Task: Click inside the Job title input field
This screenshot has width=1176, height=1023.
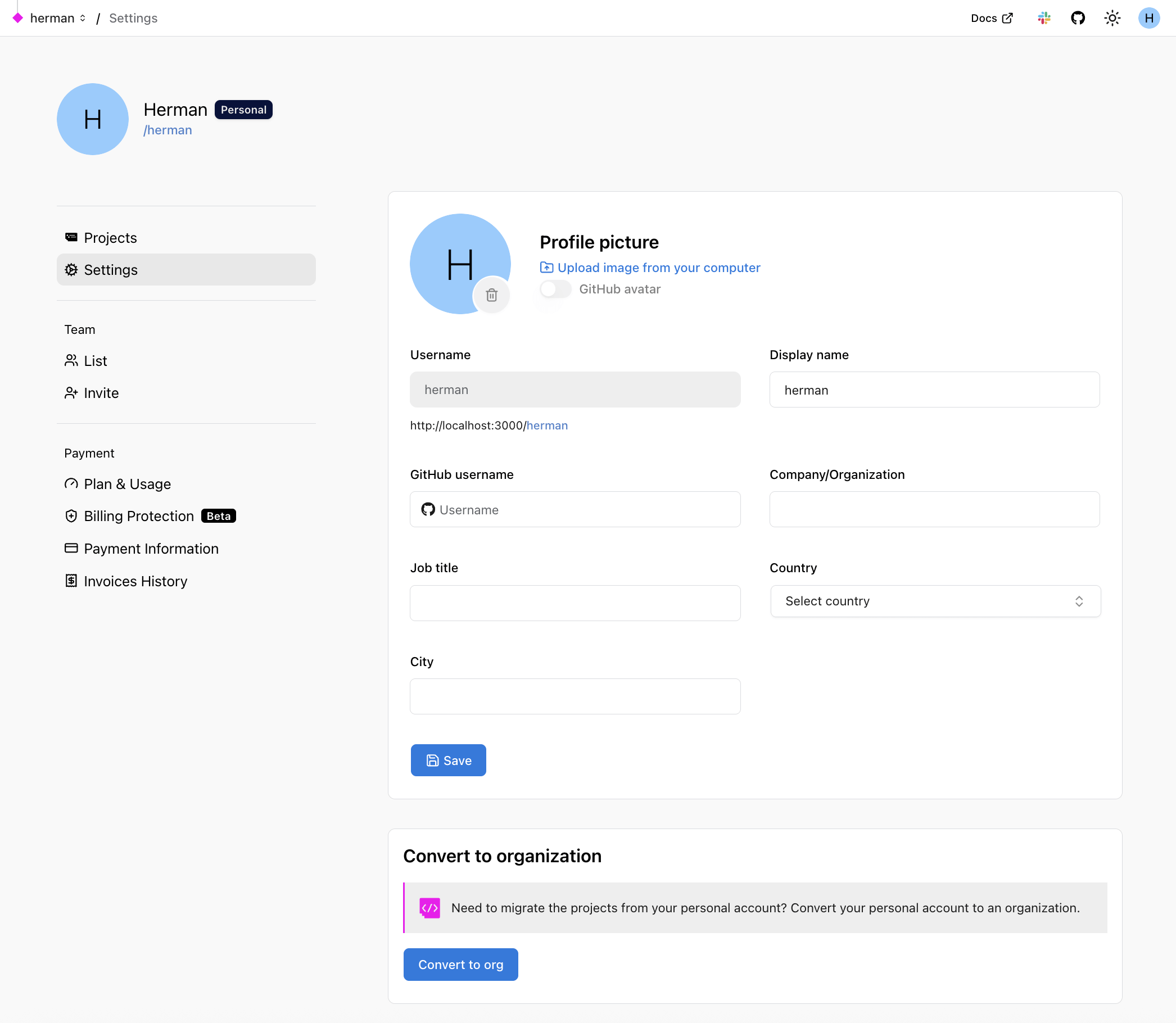Action: [x=575, y=603]
